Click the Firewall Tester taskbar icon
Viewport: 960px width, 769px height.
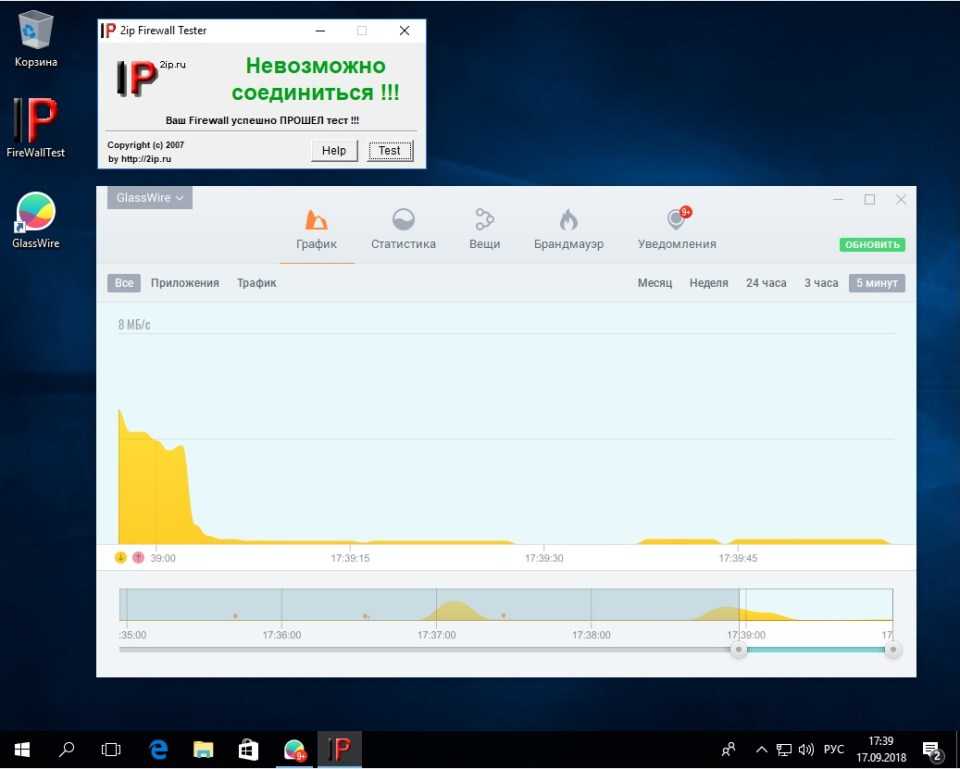pyautogui.click(x=339, y=749)
